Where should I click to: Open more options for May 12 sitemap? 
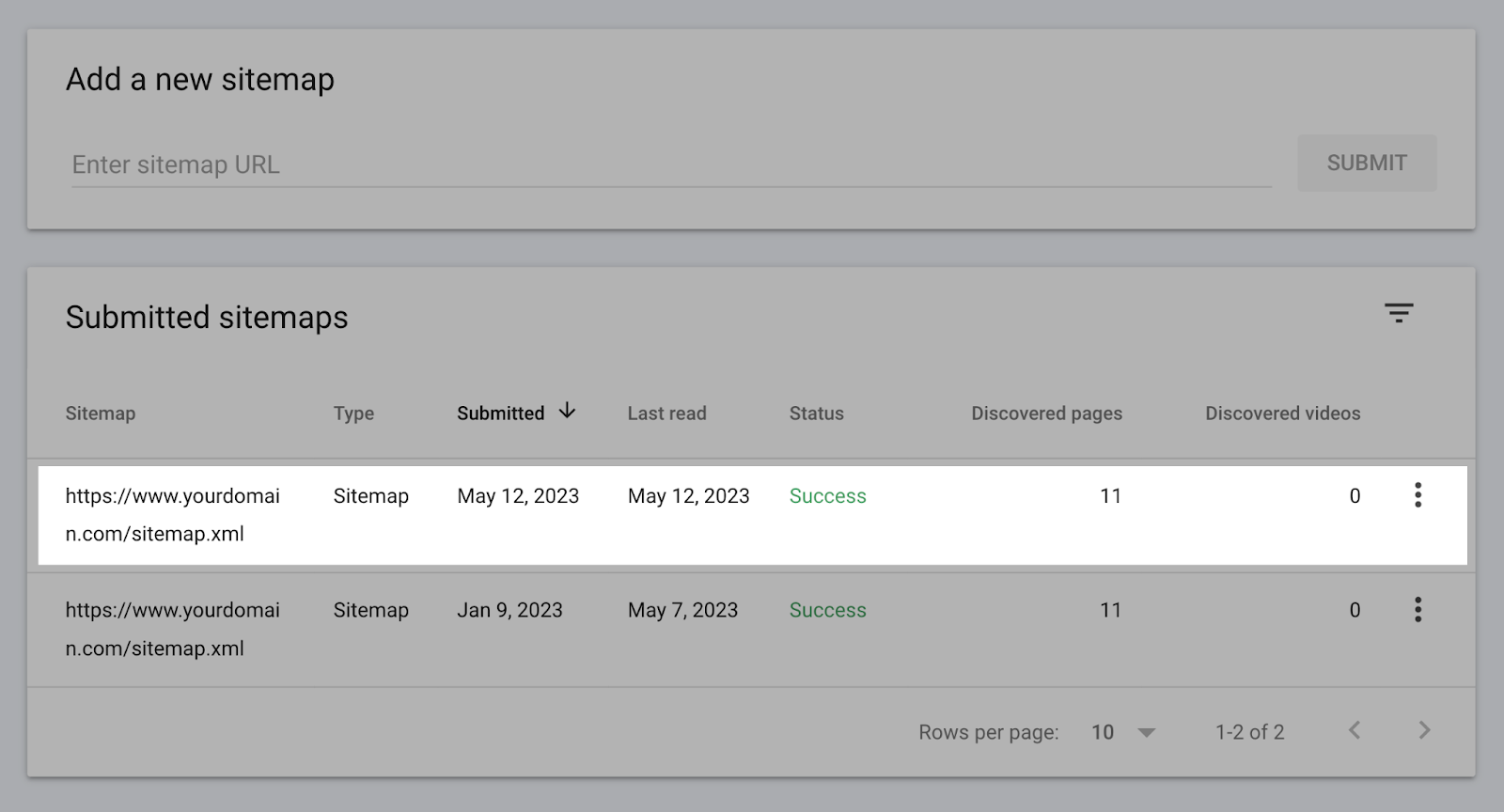point(1418,495)
